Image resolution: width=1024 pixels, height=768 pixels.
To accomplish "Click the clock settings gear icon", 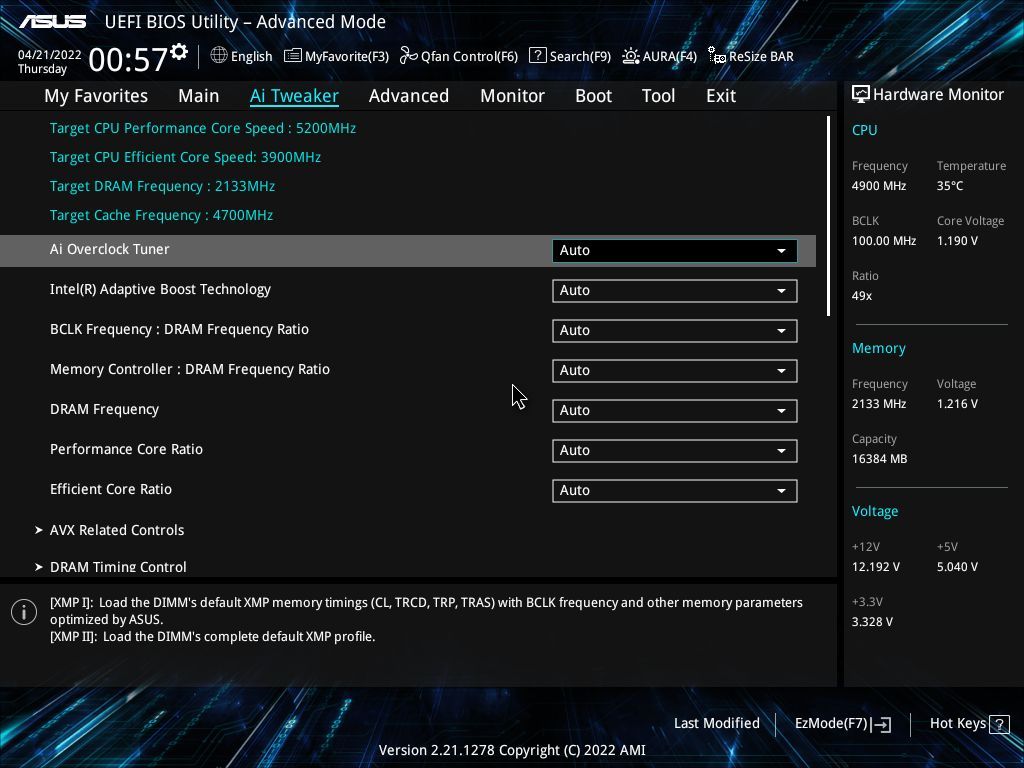I will coord(179,52).
